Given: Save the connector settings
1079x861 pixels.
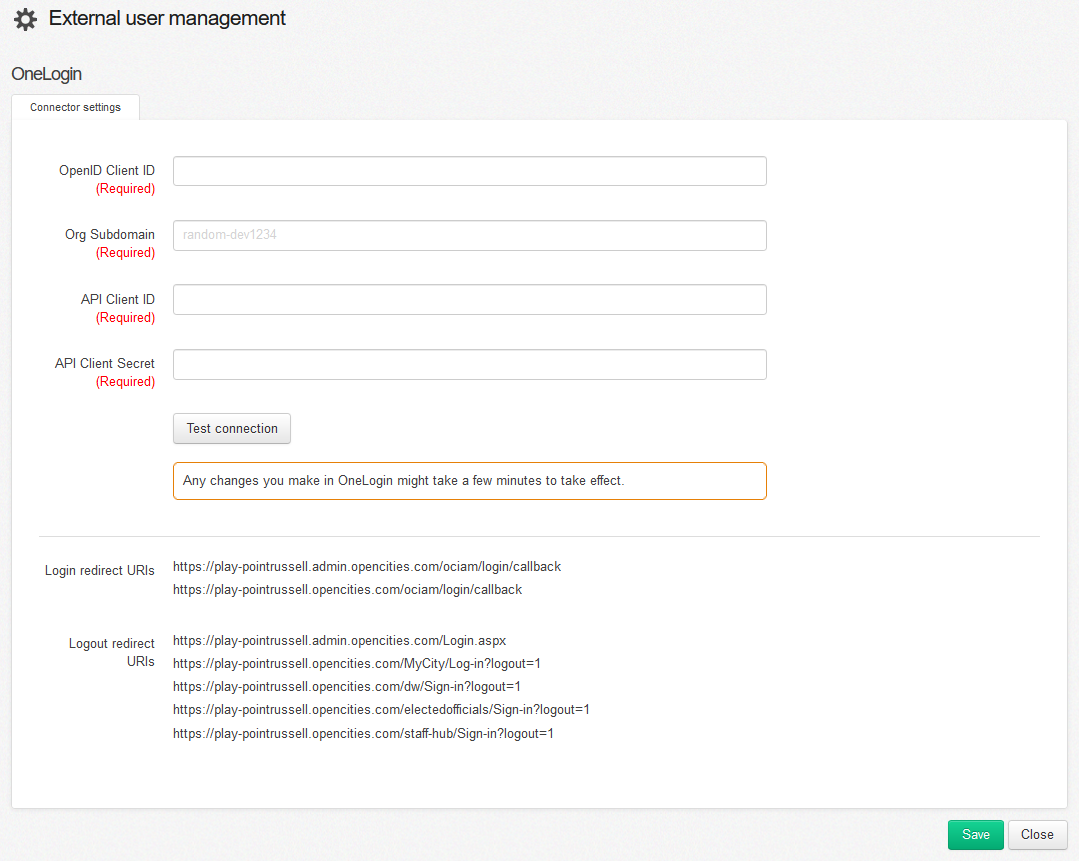Looking at the screenshot, I should pos(975,835).
